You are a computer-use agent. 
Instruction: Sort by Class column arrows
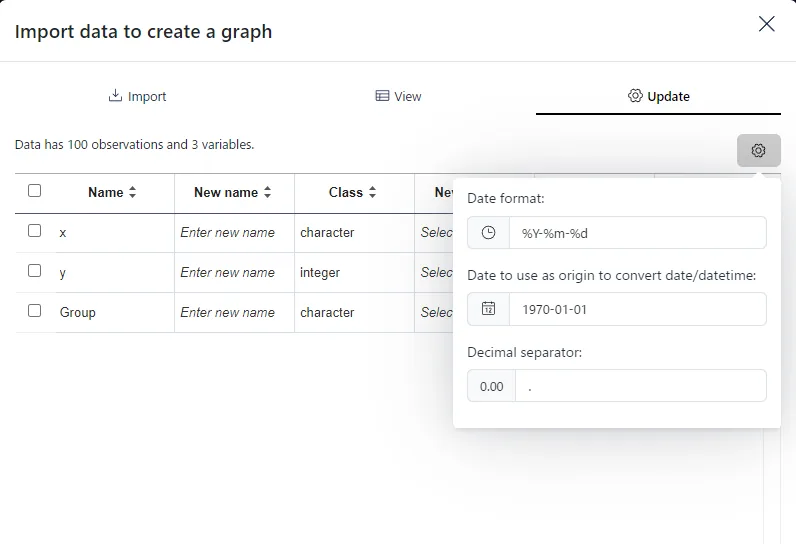(372, 192)
